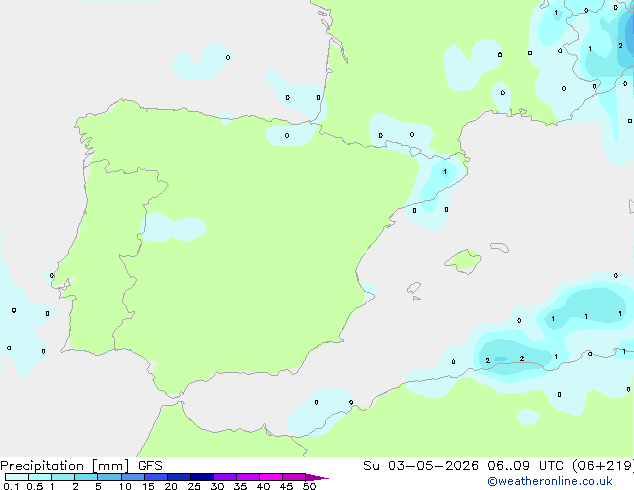Viewport: 634px width, 490px height.
Task: Pick the 10–15 mm legend color swatch
Action: [x=132, y=477]
